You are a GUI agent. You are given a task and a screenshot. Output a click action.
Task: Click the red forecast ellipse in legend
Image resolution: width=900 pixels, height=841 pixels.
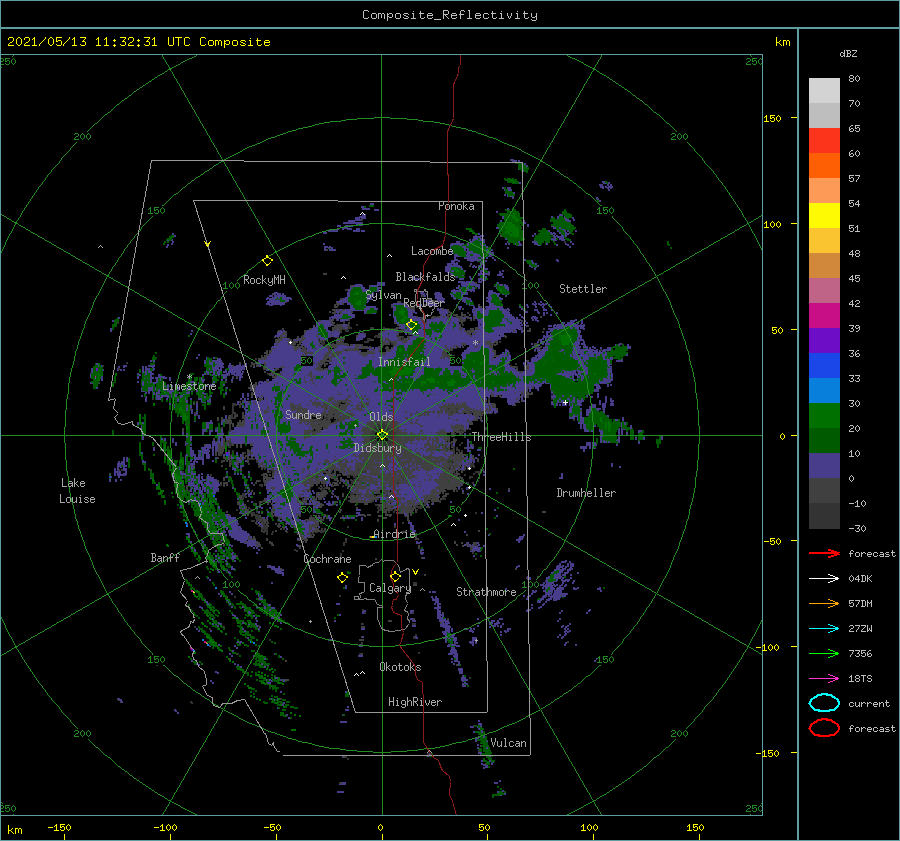[x=824, y=728]
